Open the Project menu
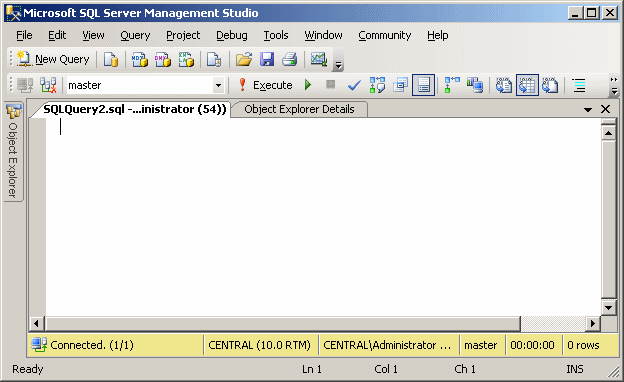The image size is (624, 382). (x=183, y=35)
